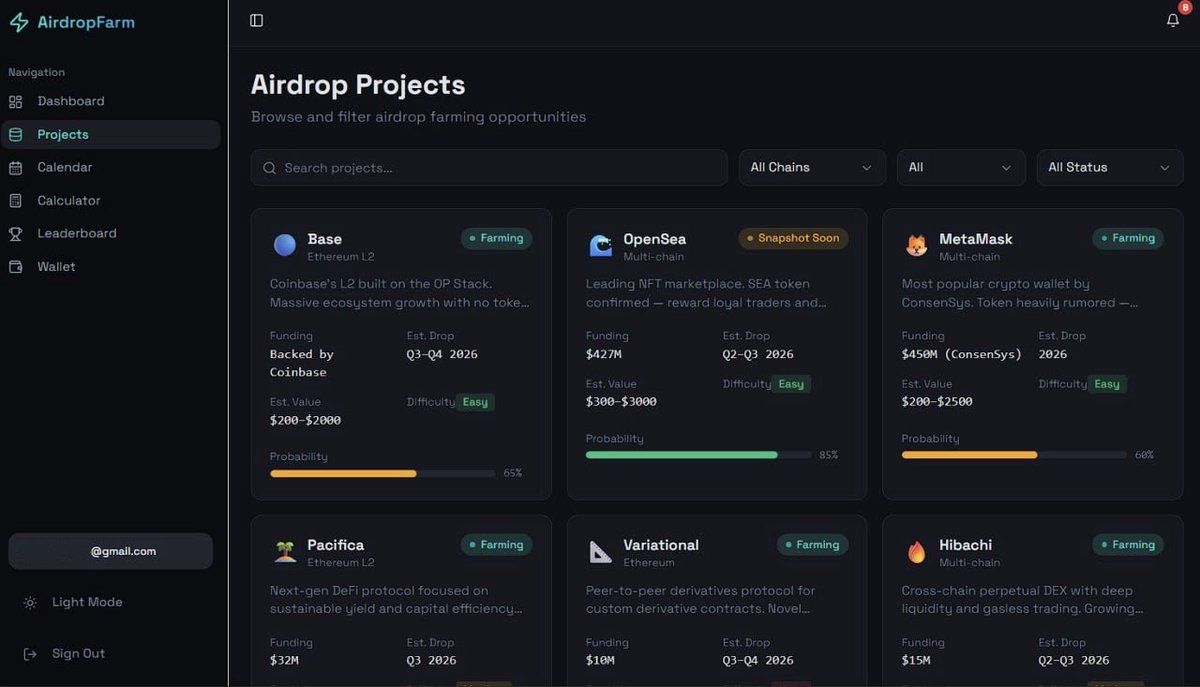The width and height of the screenshot is (1200, 687).
Task: Click Pacifica card Farming badge
Action: (x=497, y=545)
